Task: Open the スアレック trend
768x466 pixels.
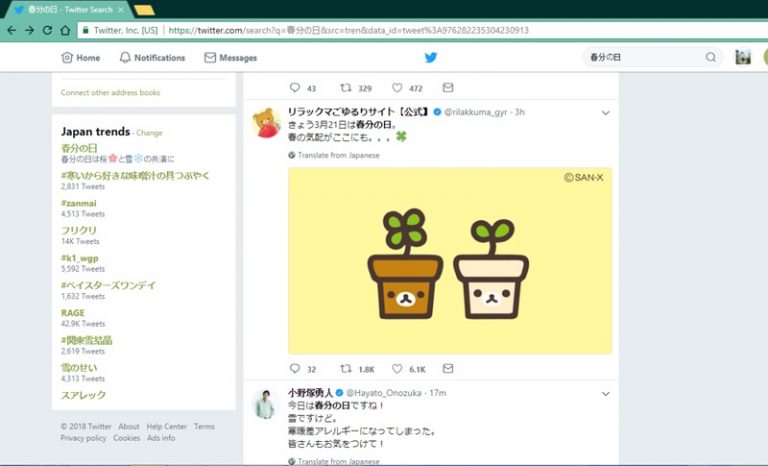Action: coord(83,395)
